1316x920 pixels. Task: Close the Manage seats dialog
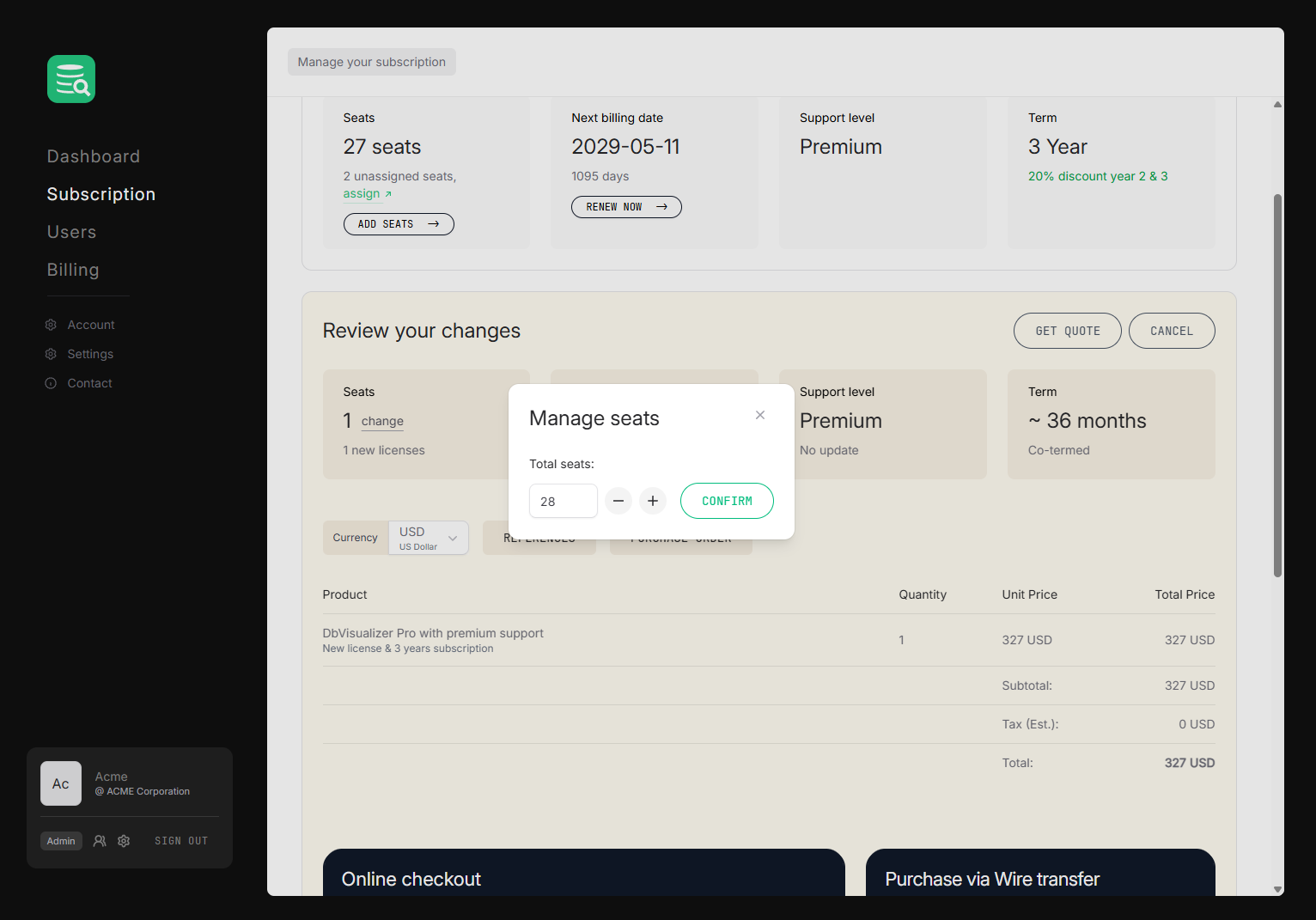tap(760, 415)
